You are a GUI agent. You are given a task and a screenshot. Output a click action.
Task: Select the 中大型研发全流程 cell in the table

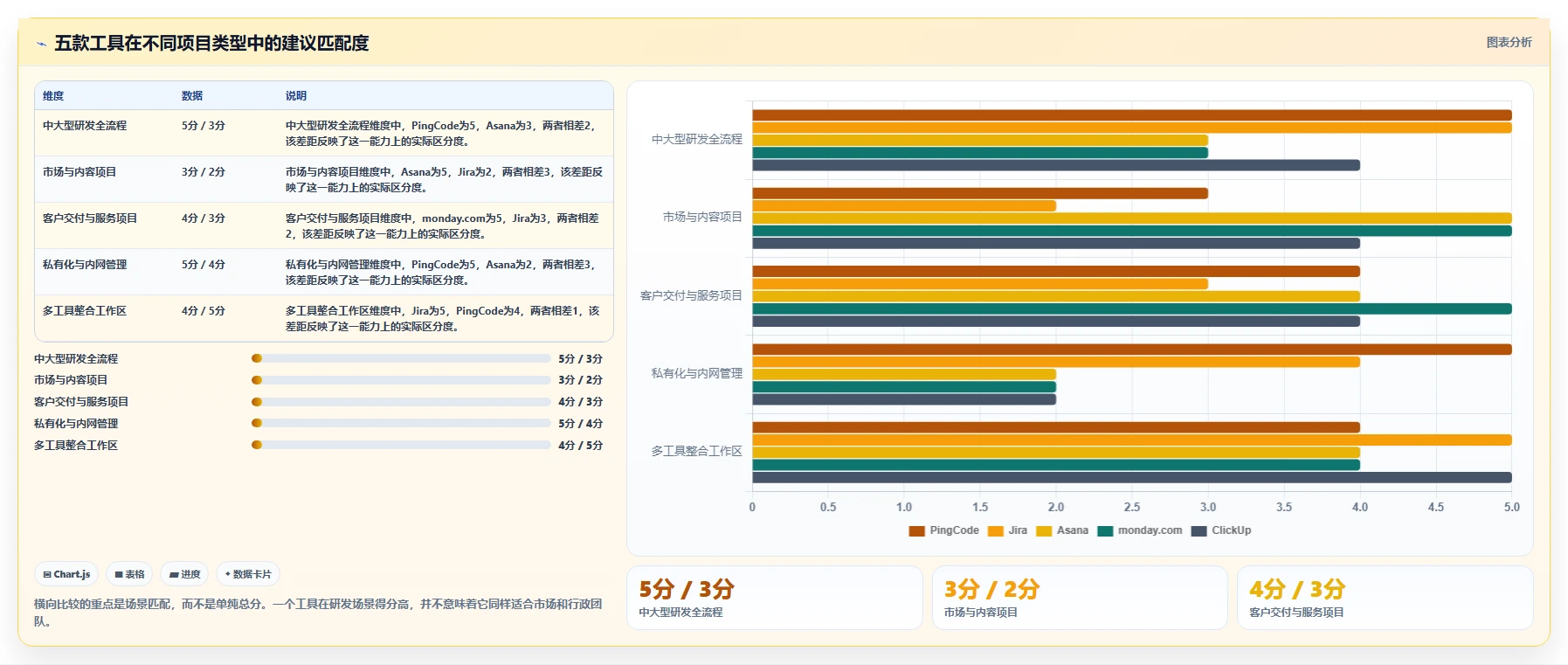point(85,126)
